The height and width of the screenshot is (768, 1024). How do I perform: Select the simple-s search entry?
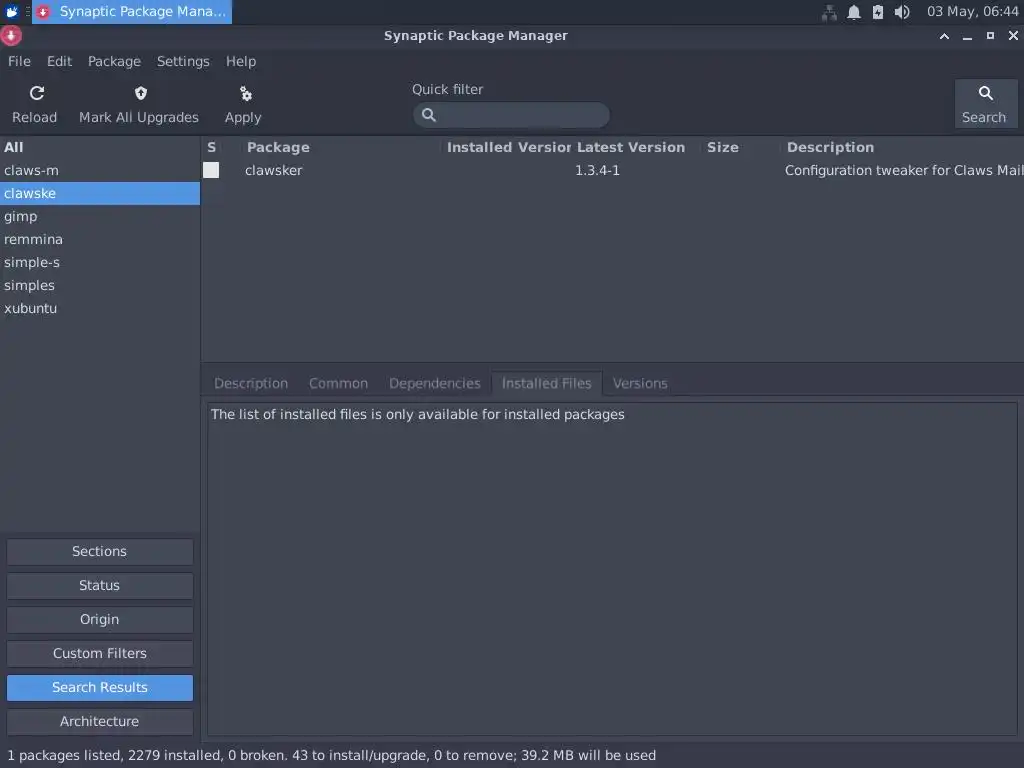pyautogui.click(x=100, y=263)
